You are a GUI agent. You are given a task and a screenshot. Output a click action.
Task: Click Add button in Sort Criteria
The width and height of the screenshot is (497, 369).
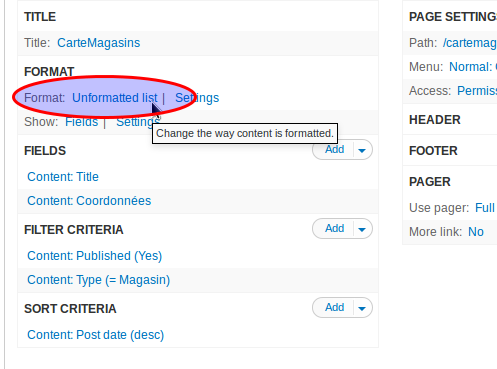tap(334, 308)
